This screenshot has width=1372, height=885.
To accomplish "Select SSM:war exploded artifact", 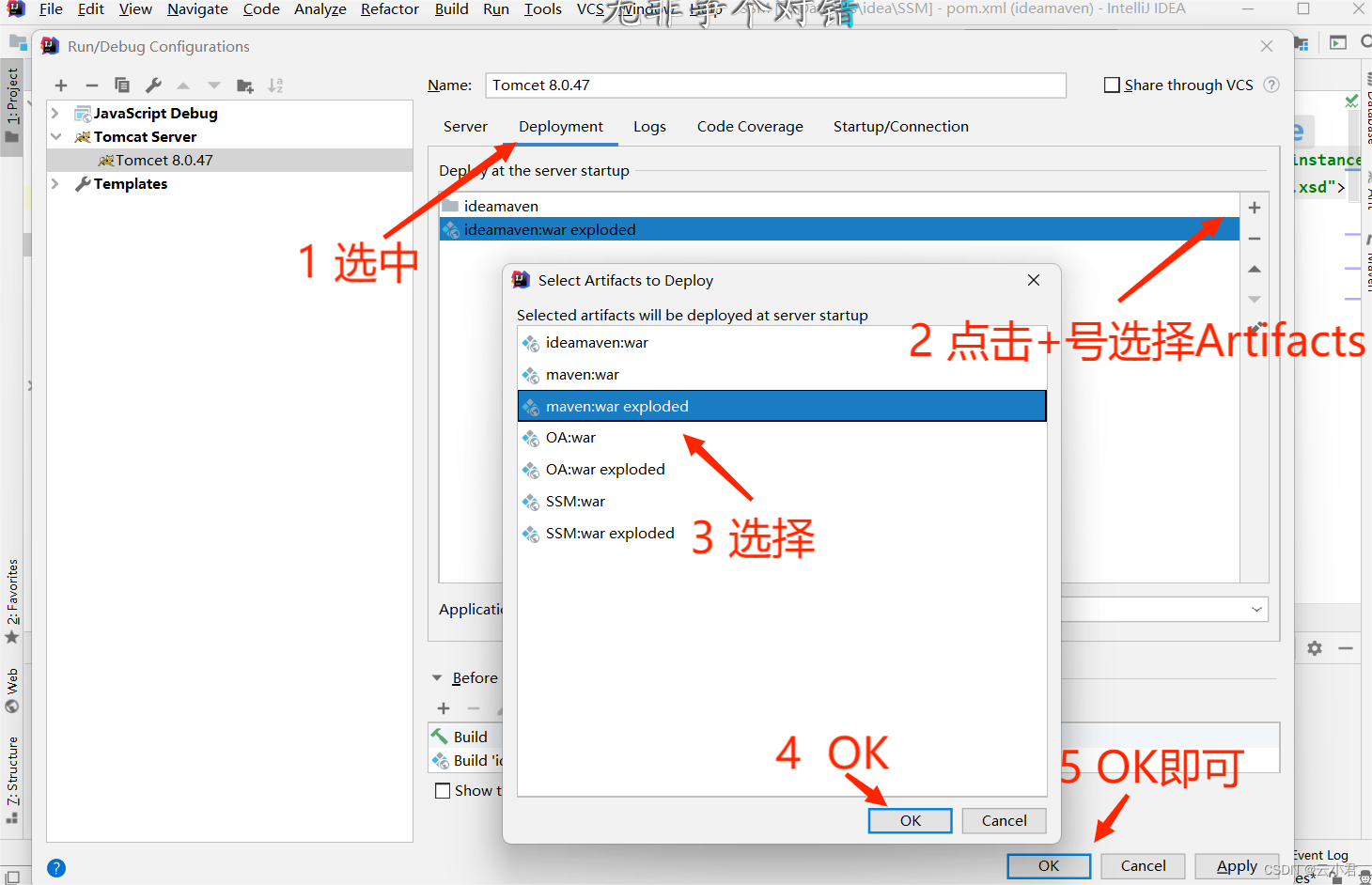I will pos(782,534).
